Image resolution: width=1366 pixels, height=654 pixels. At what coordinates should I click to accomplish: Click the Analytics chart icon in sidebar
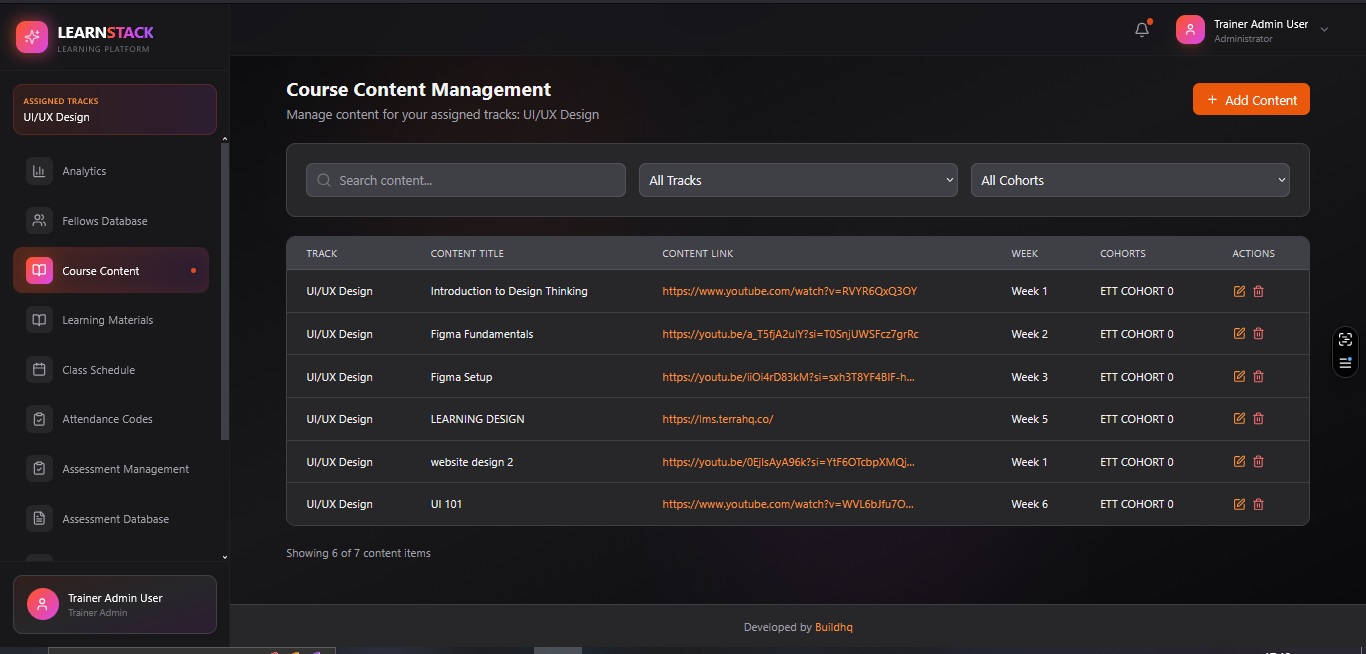[39, 171]
